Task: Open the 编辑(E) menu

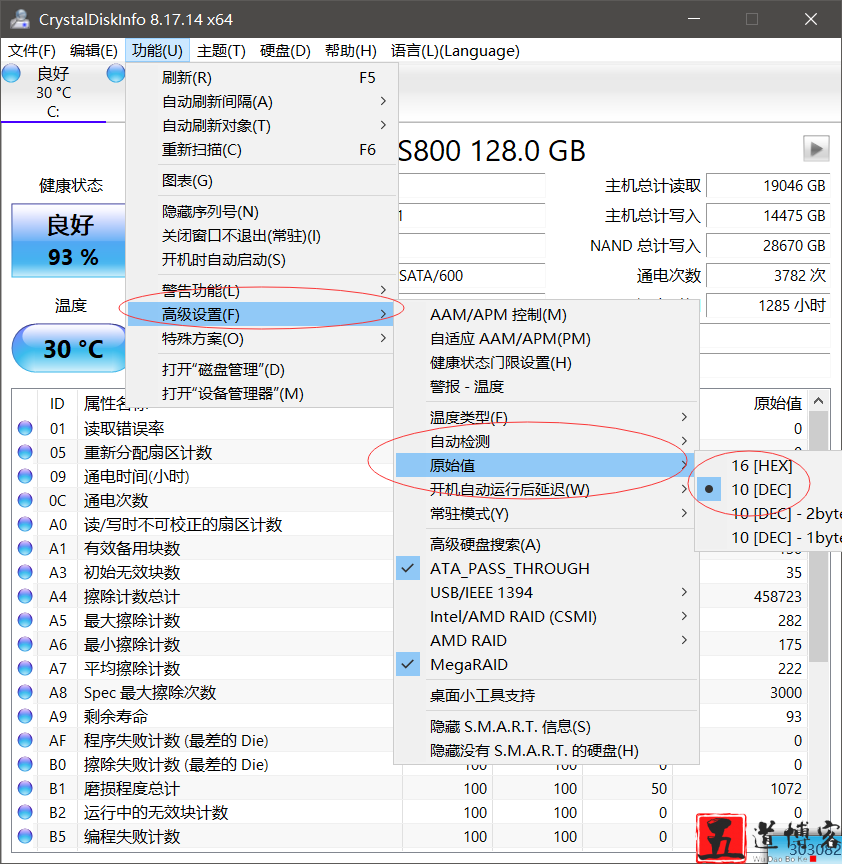Action: [94, 51]
